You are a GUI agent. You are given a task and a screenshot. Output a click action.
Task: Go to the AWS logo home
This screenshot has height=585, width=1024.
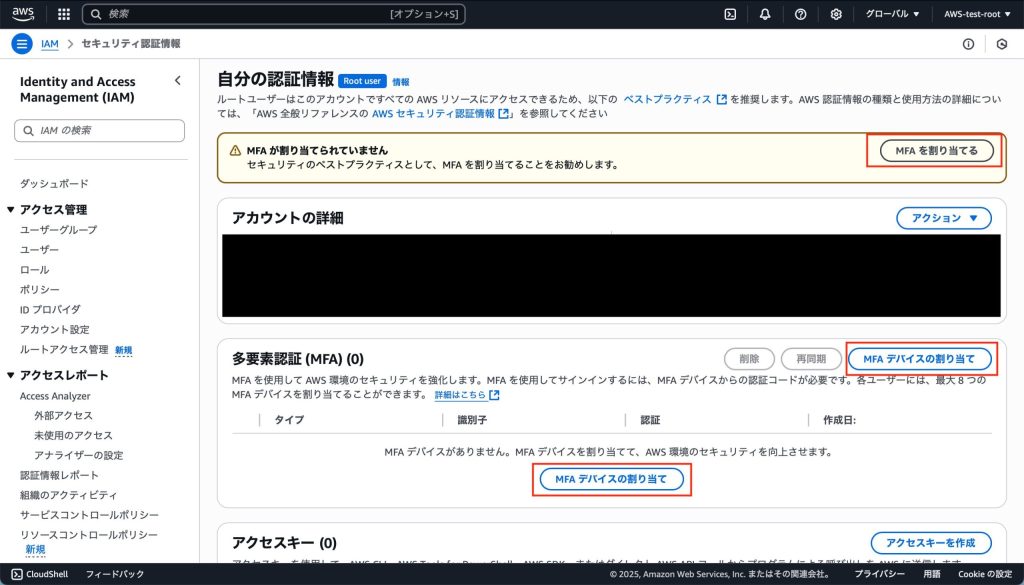(23, 14)
